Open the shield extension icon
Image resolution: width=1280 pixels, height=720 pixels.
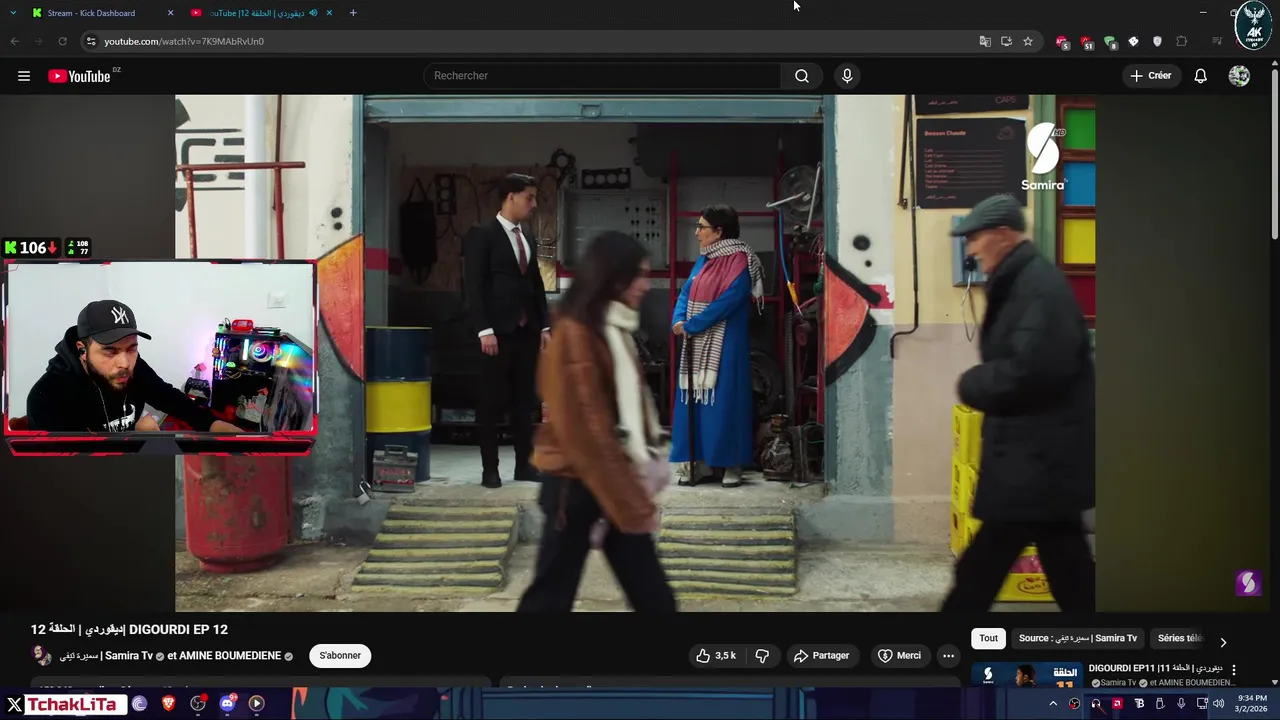[x=1157, y=41]
